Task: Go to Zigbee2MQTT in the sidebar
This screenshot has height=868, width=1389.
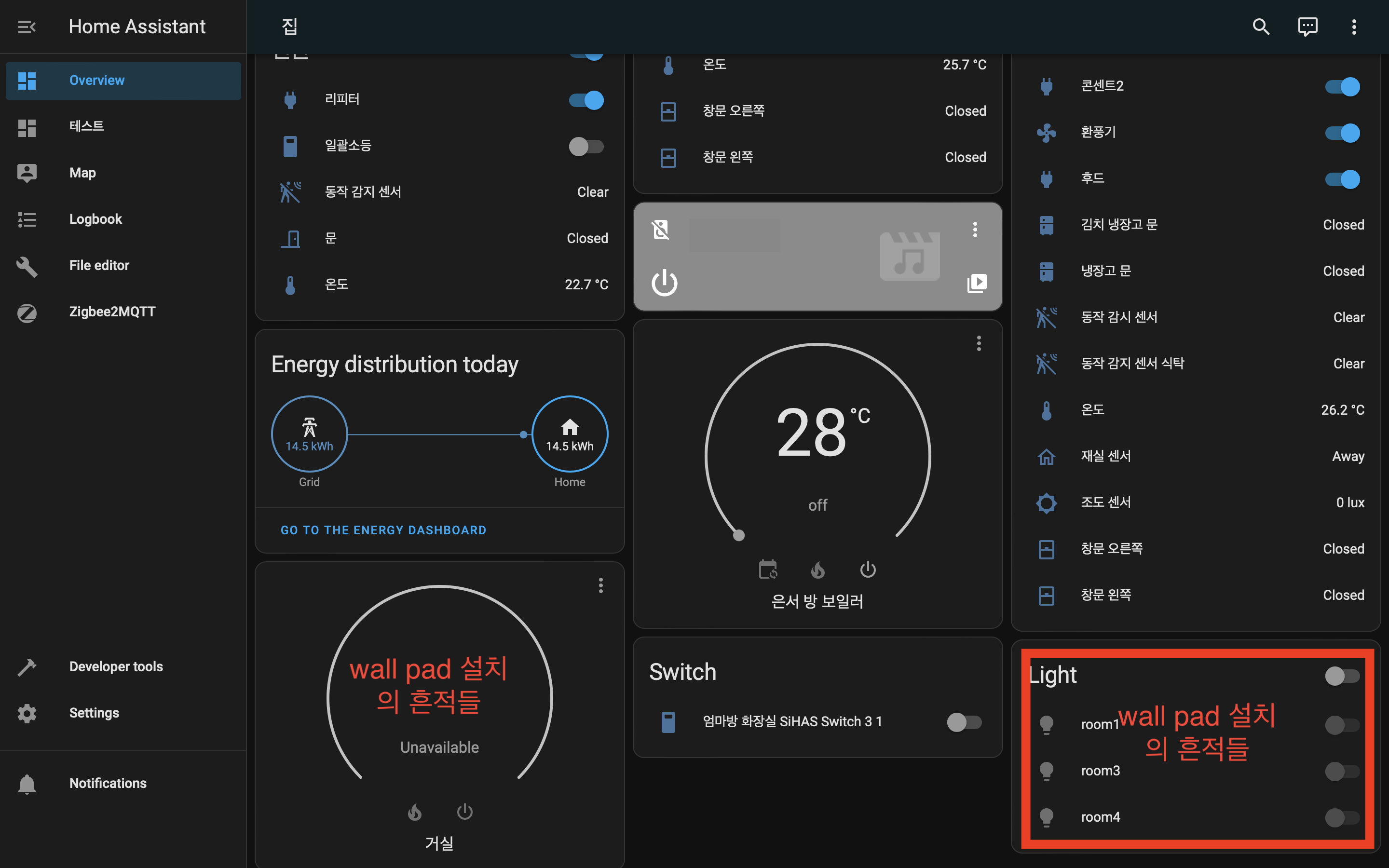Action: point(112,312)
